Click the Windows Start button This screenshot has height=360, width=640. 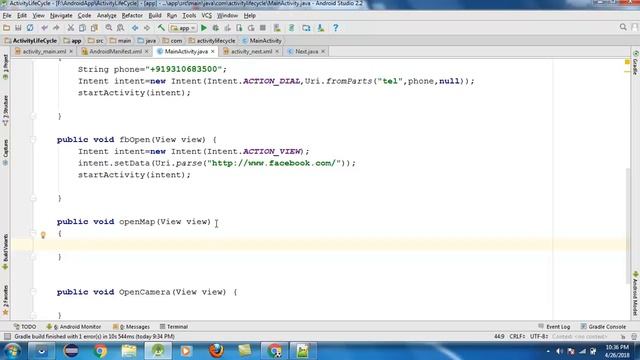[12, 351]
